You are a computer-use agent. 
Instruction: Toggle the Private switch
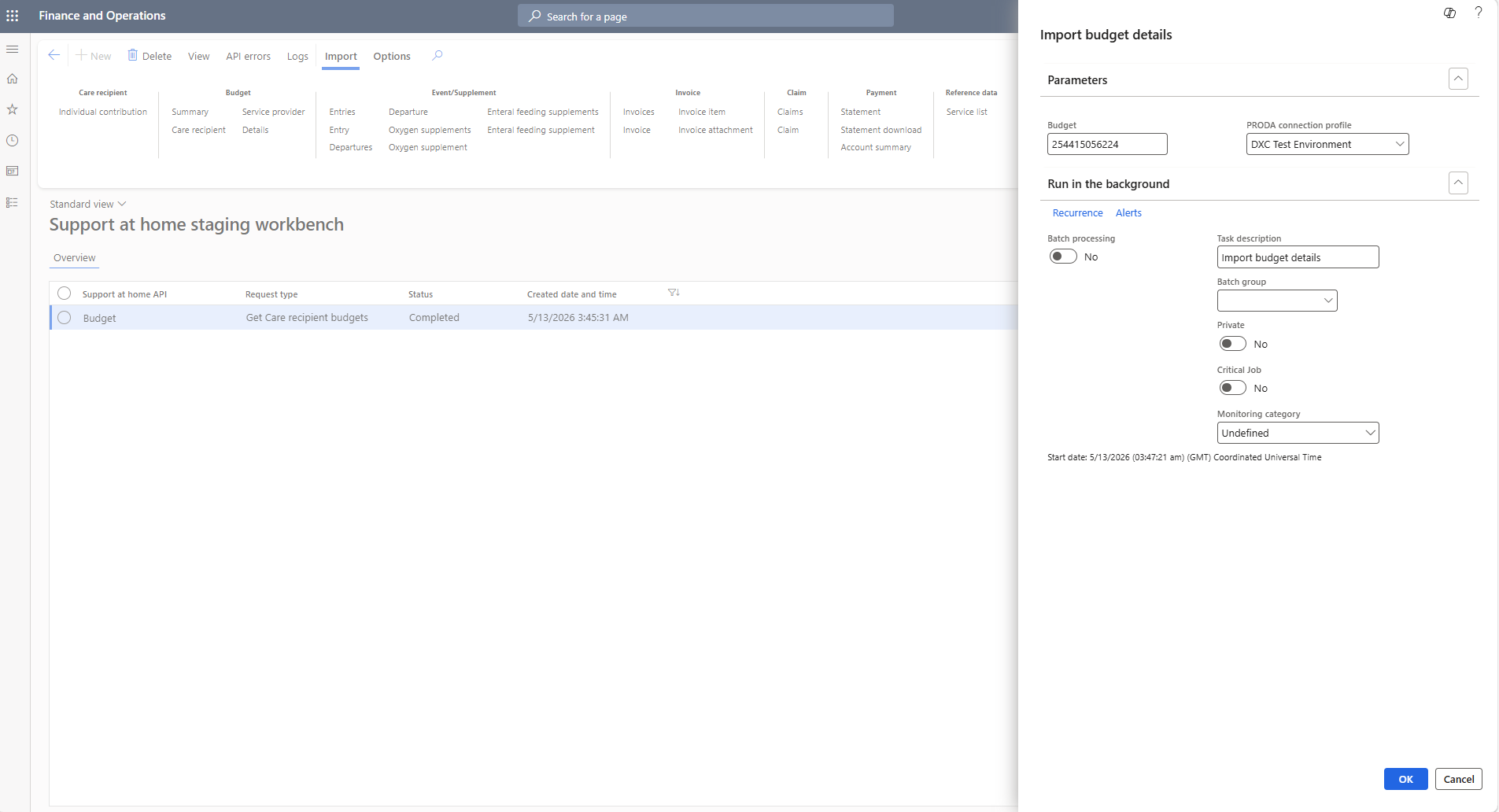click(x=1232, y=344)
